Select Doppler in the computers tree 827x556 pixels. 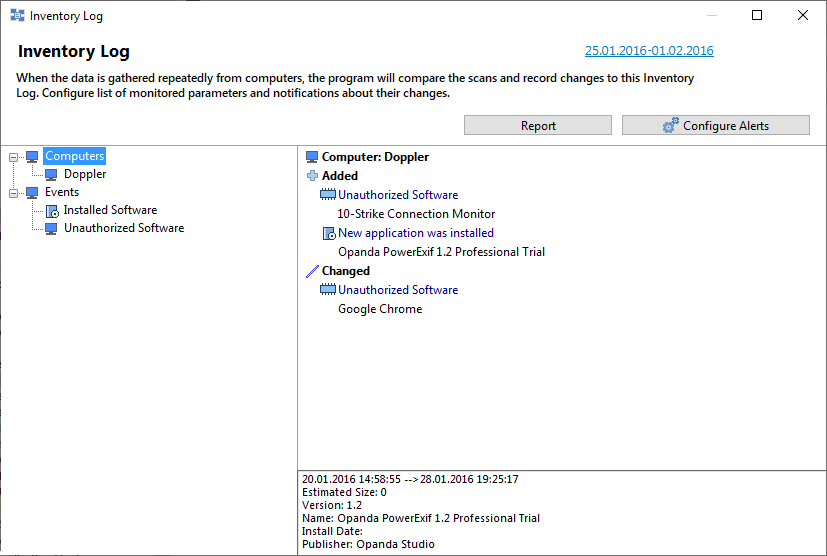[85, 175]
